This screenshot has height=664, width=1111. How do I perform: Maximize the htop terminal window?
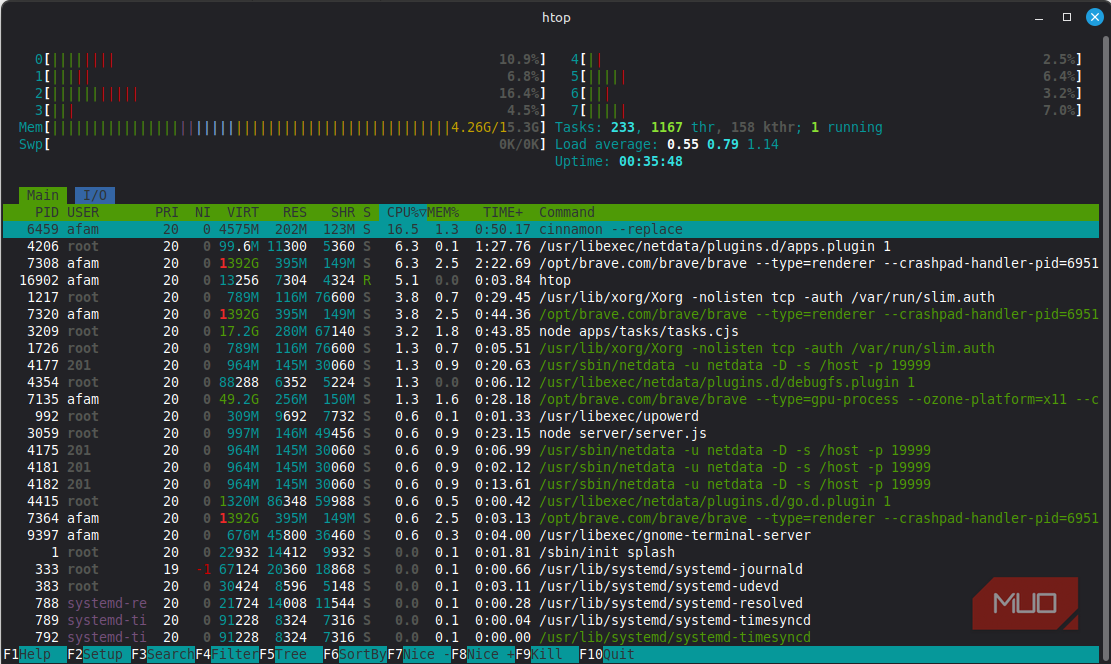[1066, 17]
